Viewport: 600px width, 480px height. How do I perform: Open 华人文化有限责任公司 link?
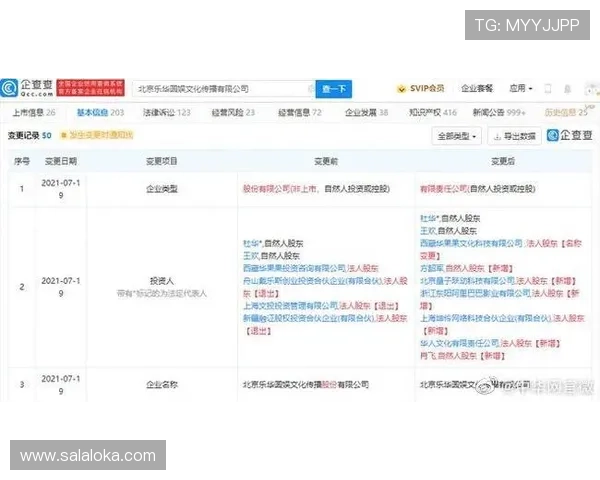[x=459, y=343]
